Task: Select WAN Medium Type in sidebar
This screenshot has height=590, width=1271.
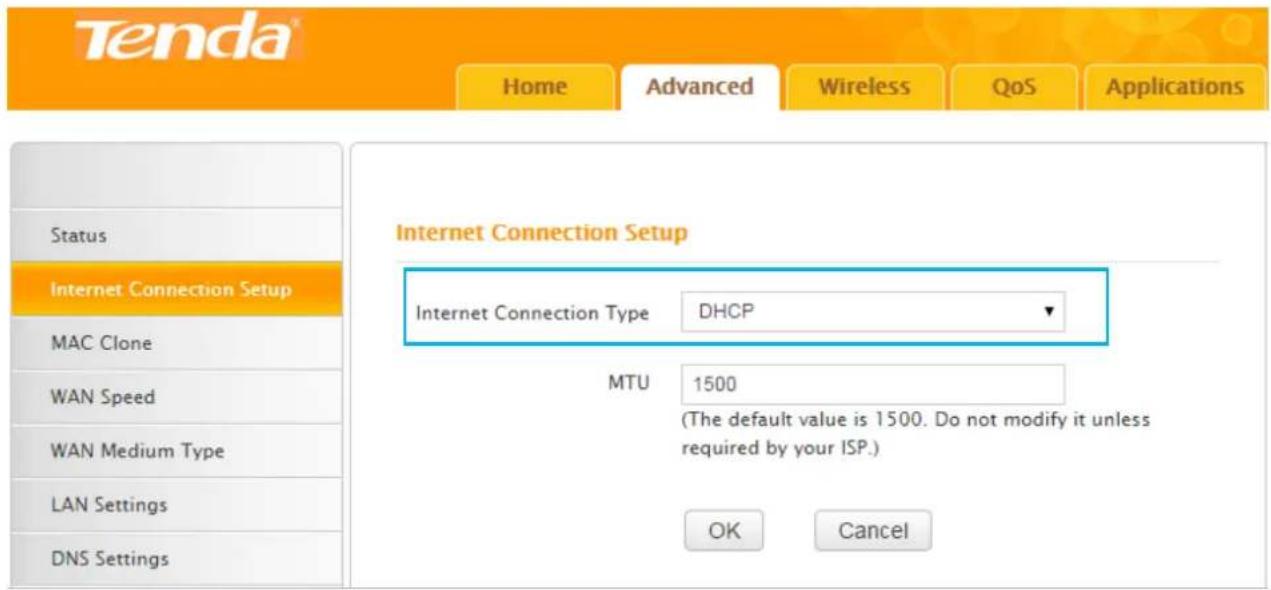Action: [x=176, y=451]
